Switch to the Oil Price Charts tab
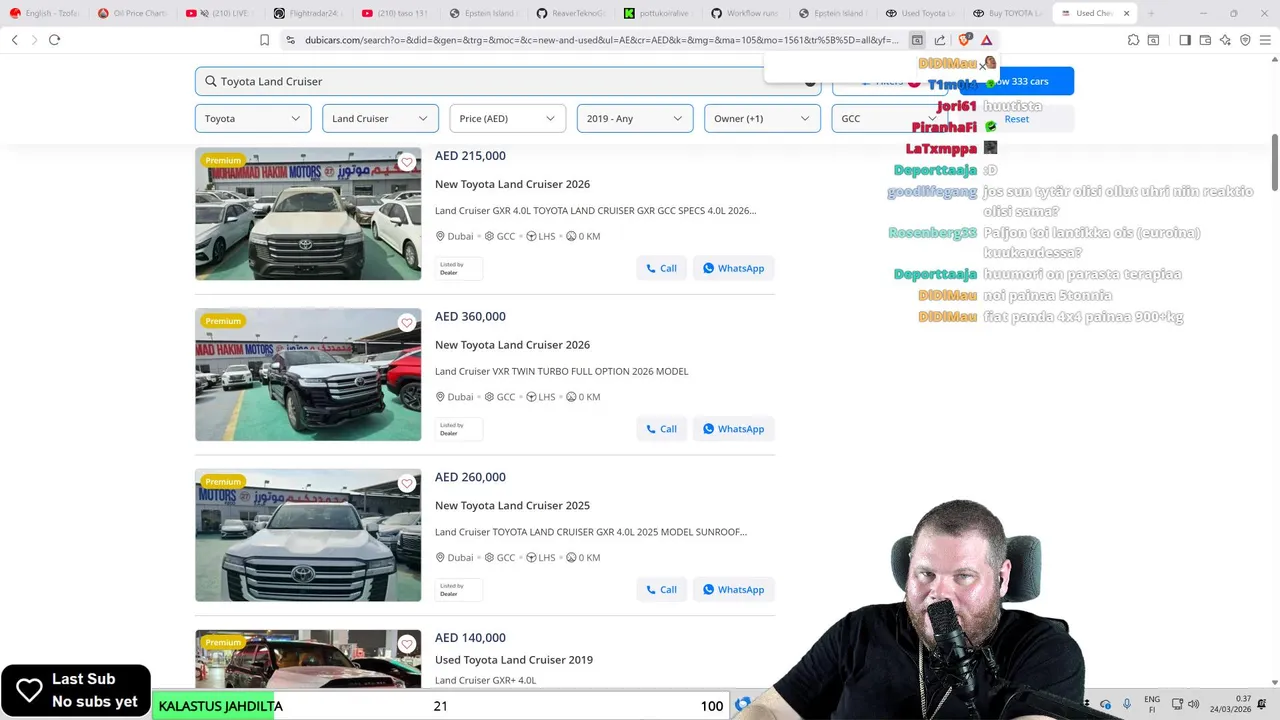 (x=133, y=13)
